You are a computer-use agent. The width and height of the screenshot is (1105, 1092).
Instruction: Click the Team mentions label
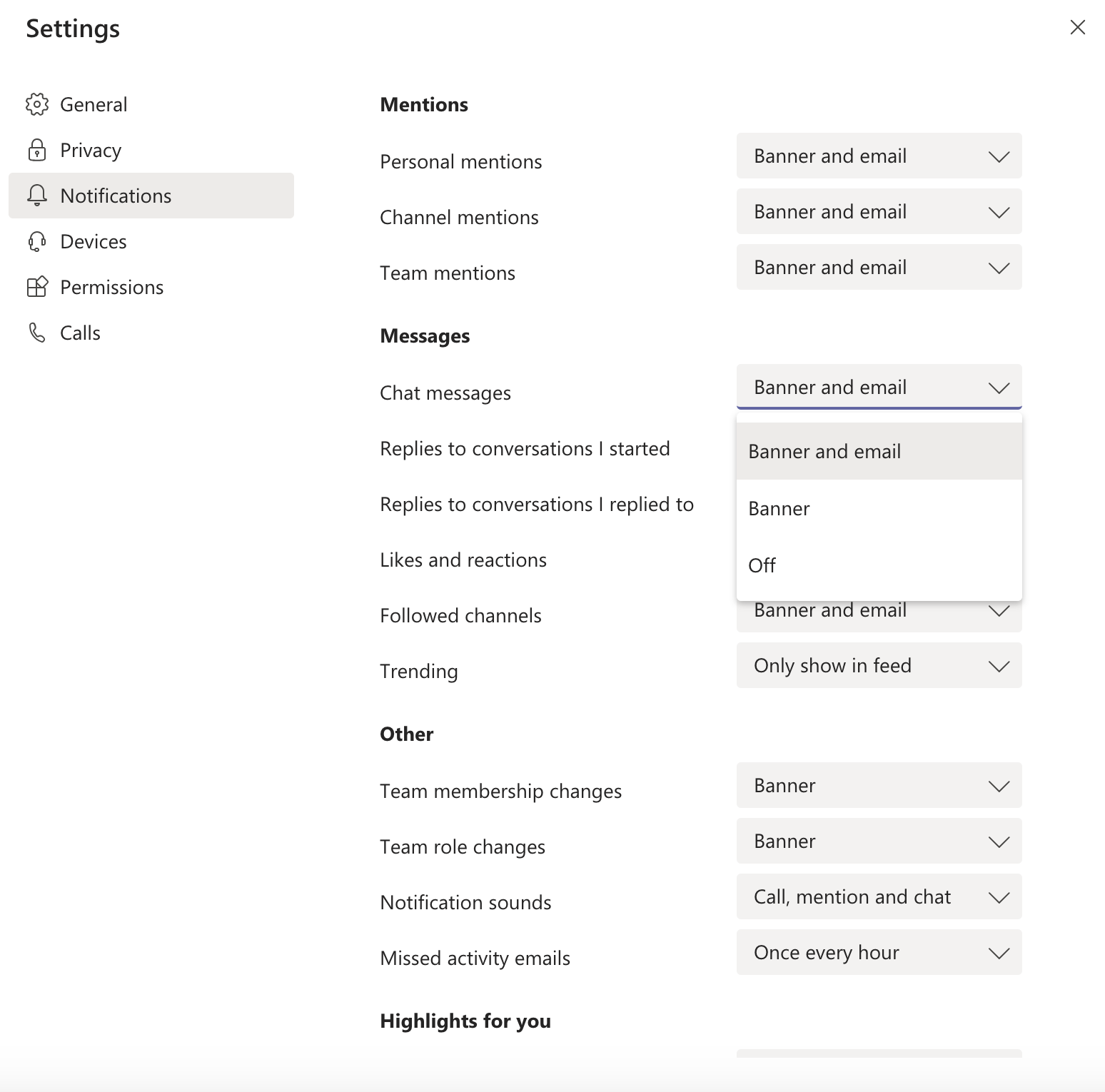448,273
